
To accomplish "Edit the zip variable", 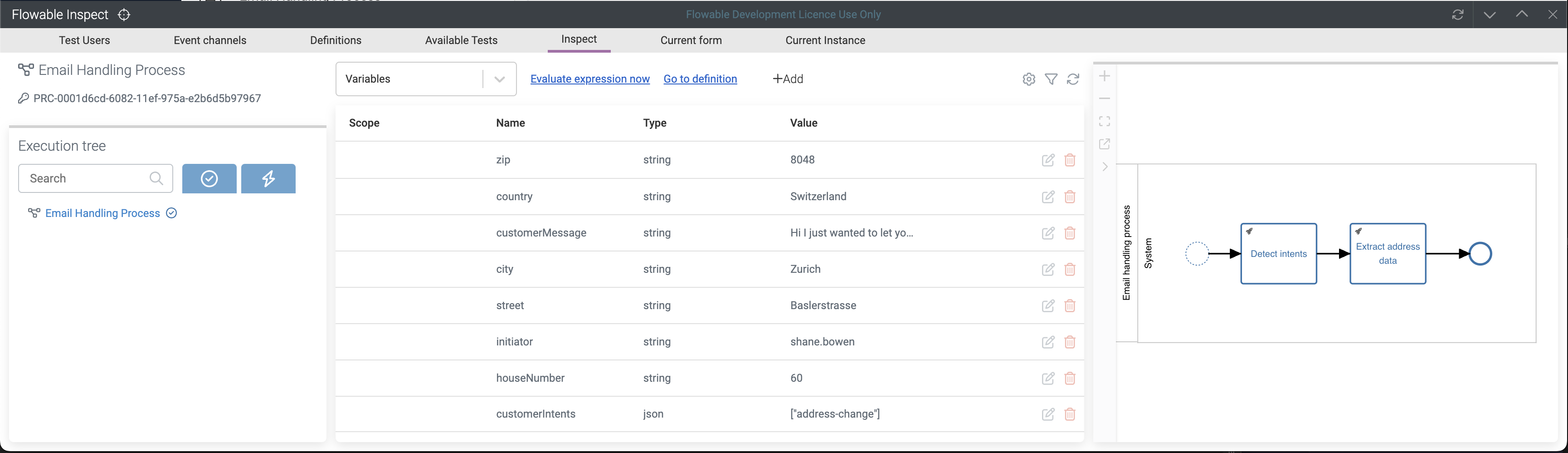I will pos(1047,160).
